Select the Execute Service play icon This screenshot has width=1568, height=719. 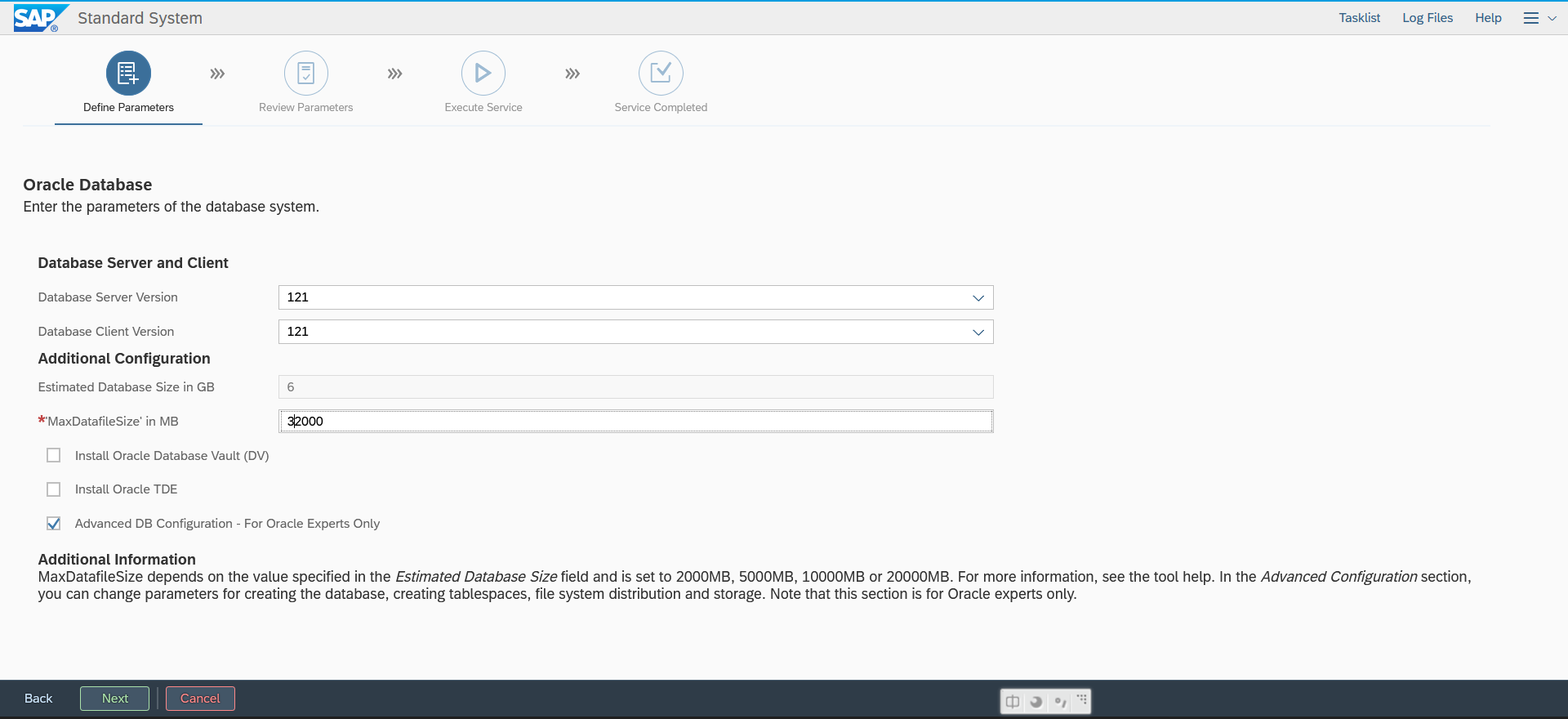(x=483, y=74)
